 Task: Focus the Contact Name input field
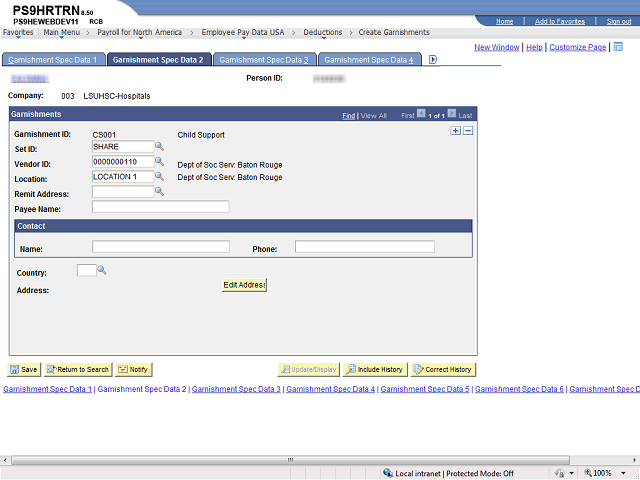[161, 247]
